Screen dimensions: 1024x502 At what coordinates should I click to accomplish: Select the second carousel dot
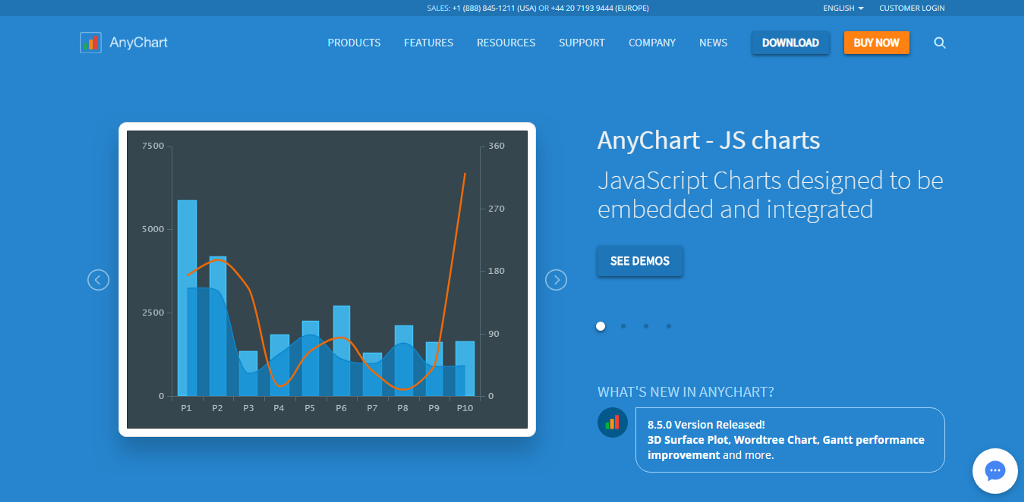point(623,326)
